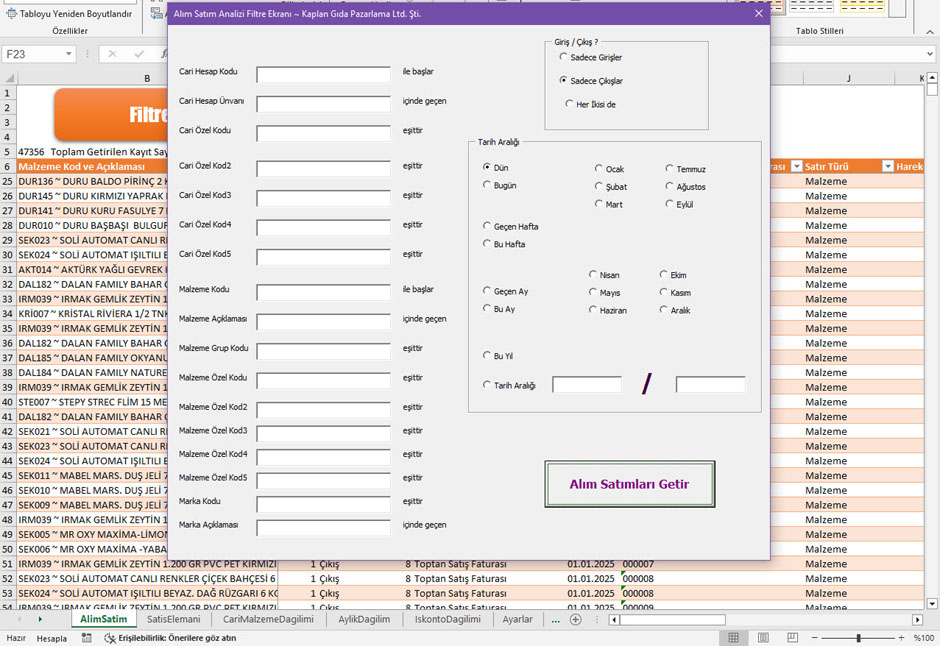Switch to the Ayarlar sheet tab

(x=517, y=619)
